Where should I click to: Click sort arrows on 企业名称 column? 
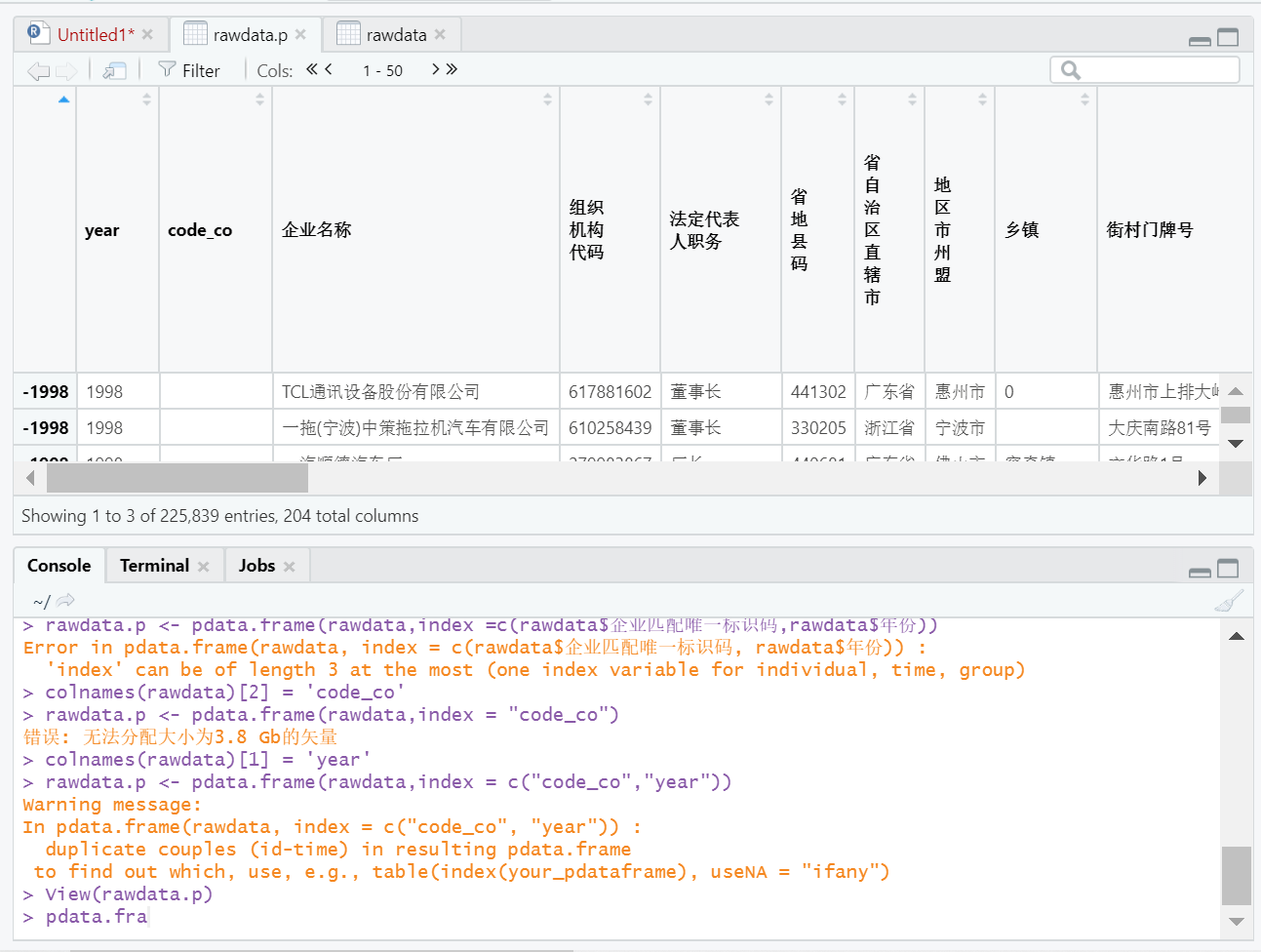coord(547,99)
